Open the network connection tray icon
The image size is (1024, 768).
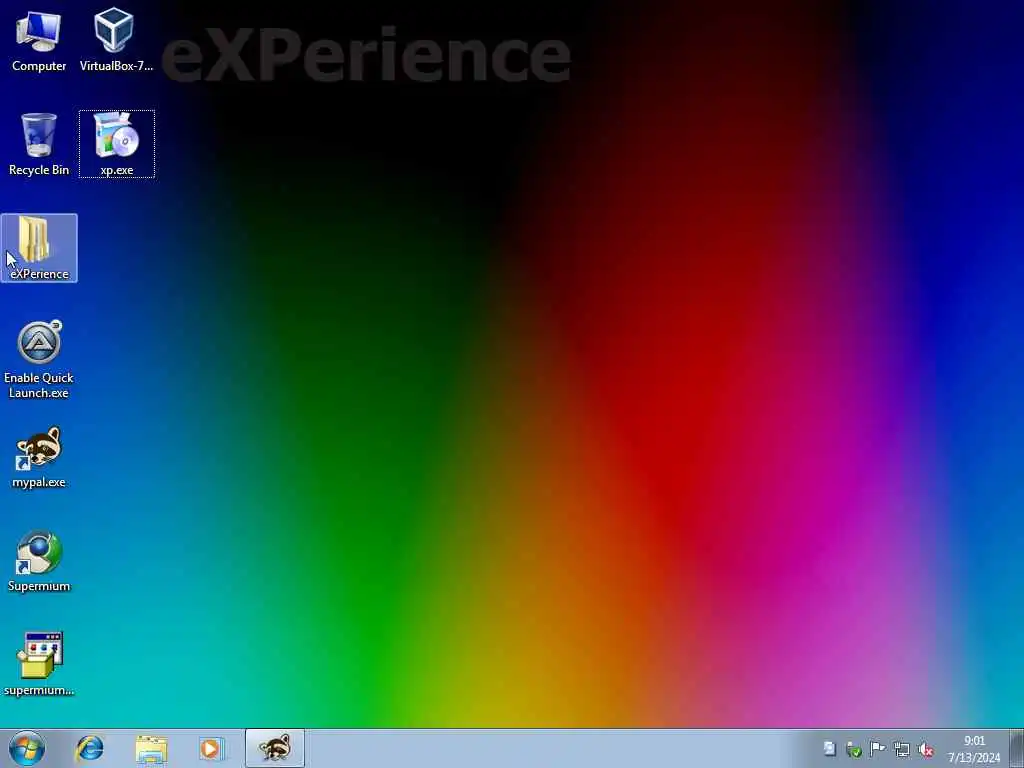pos(902,749)
